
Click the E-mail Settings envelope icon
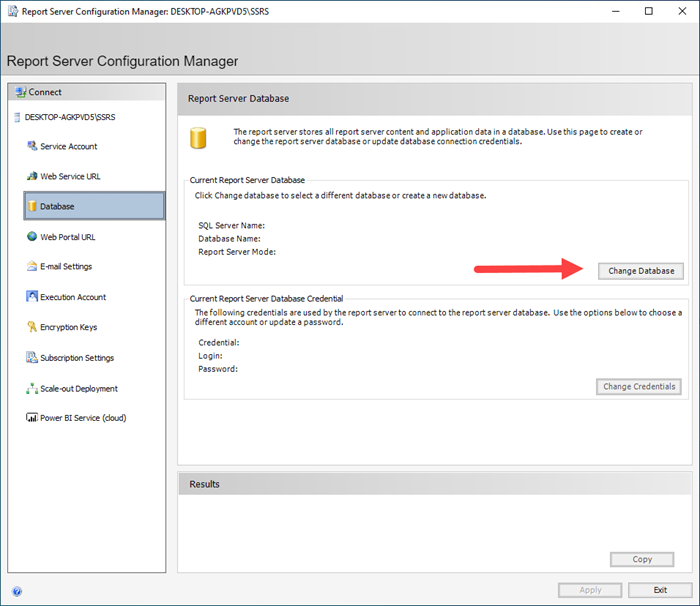32,266
